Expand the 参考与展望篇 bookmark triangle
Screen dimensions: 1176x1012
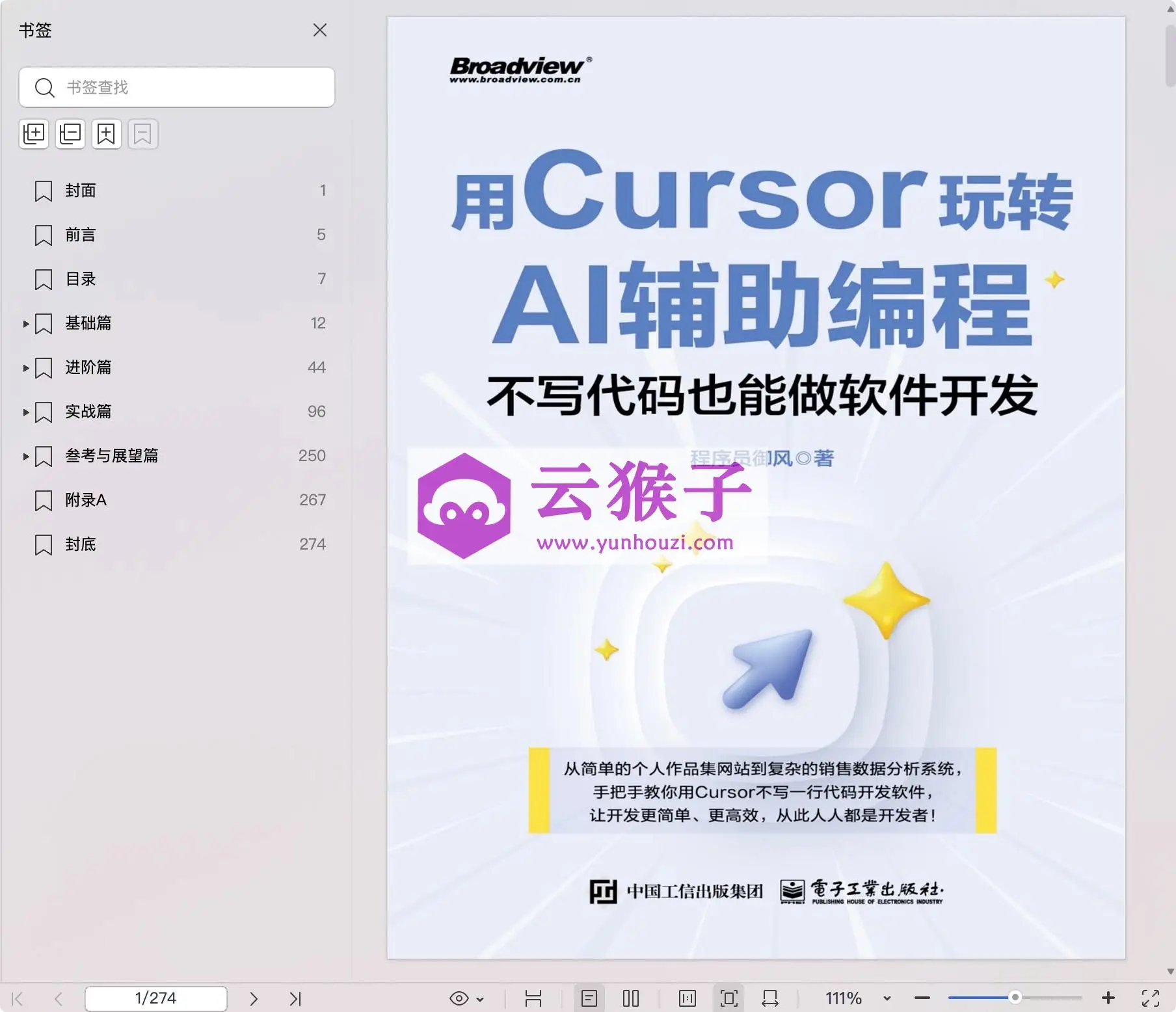pyautogui.click(x=26, y=457)
